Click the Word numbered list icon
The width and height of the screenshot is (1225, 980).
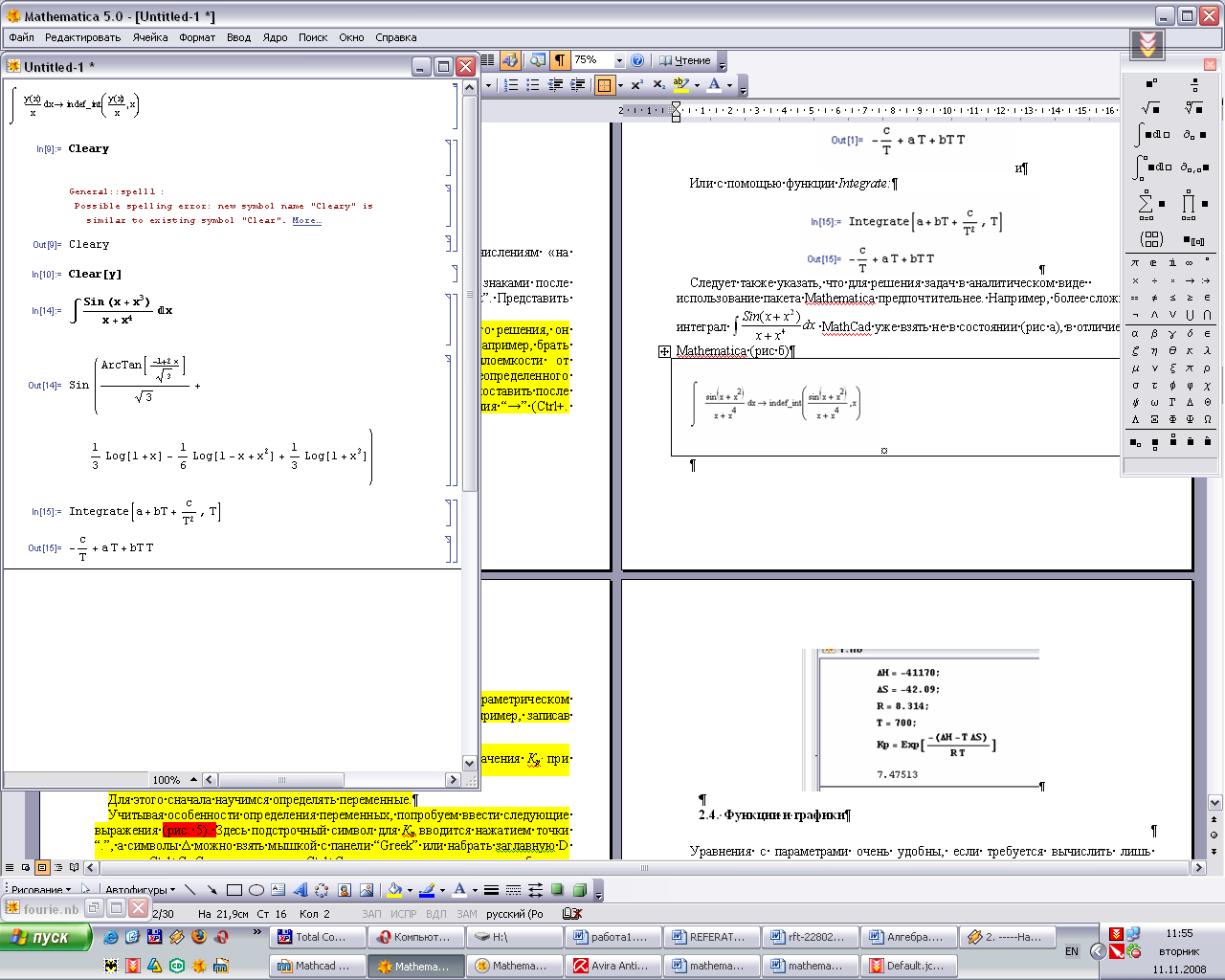pyautogui.click(x=511, y=85)
